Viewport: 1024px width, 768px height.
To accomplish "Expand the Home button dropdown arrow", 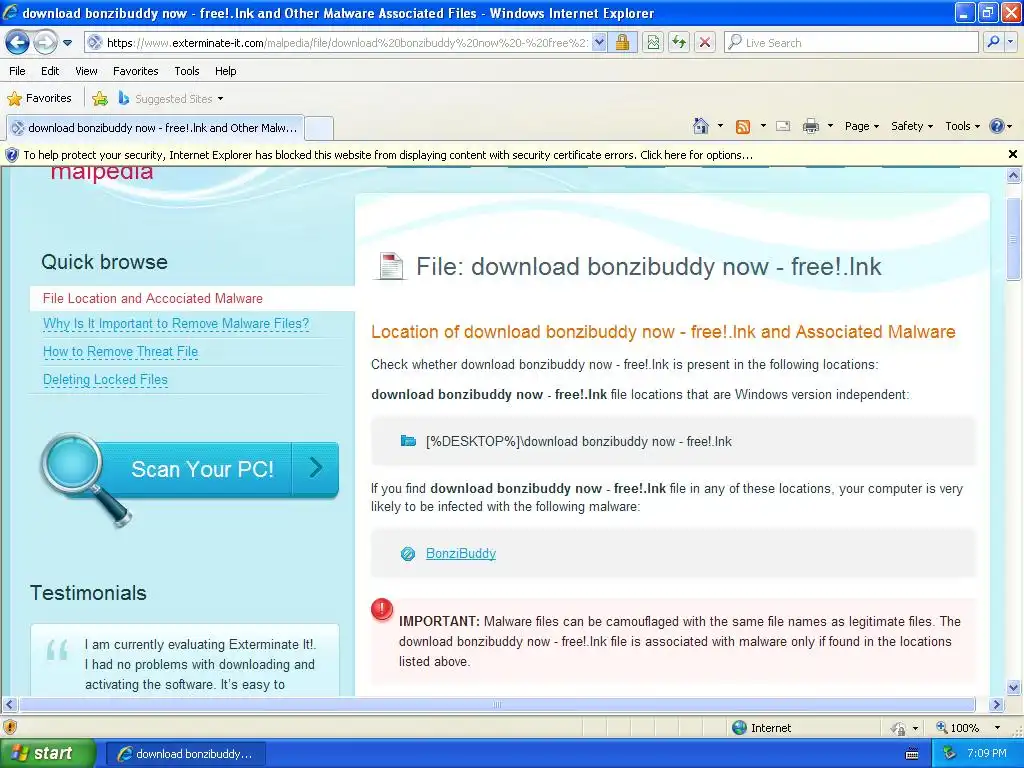I will point(720,126).
